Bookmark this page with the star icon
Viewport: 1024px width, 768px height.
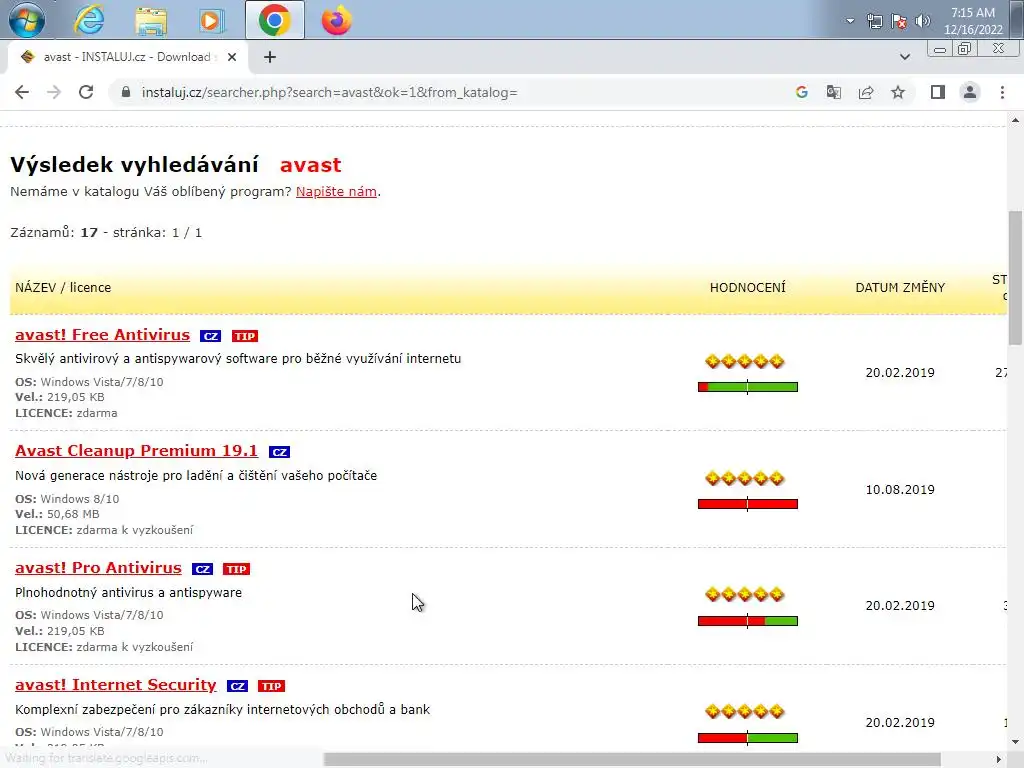pyautogui.click(x=898, y=92)
